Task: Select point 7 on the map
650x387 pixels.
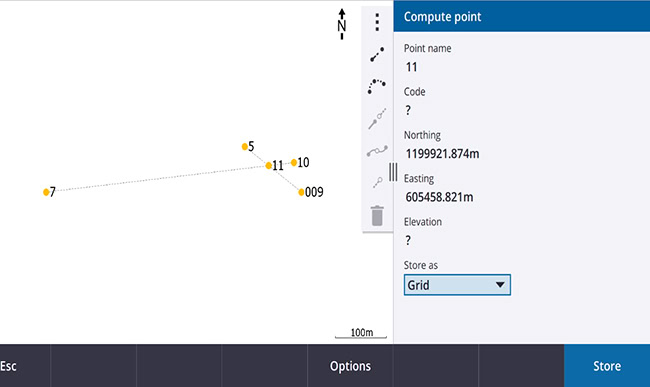Action: (46, 192)
